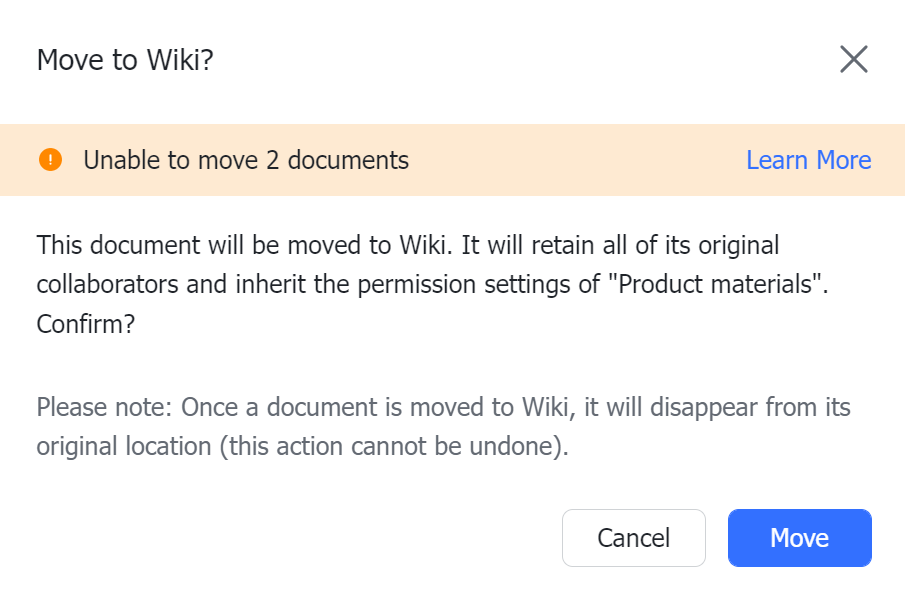Open Learn More about the move failure

[809, 160]
